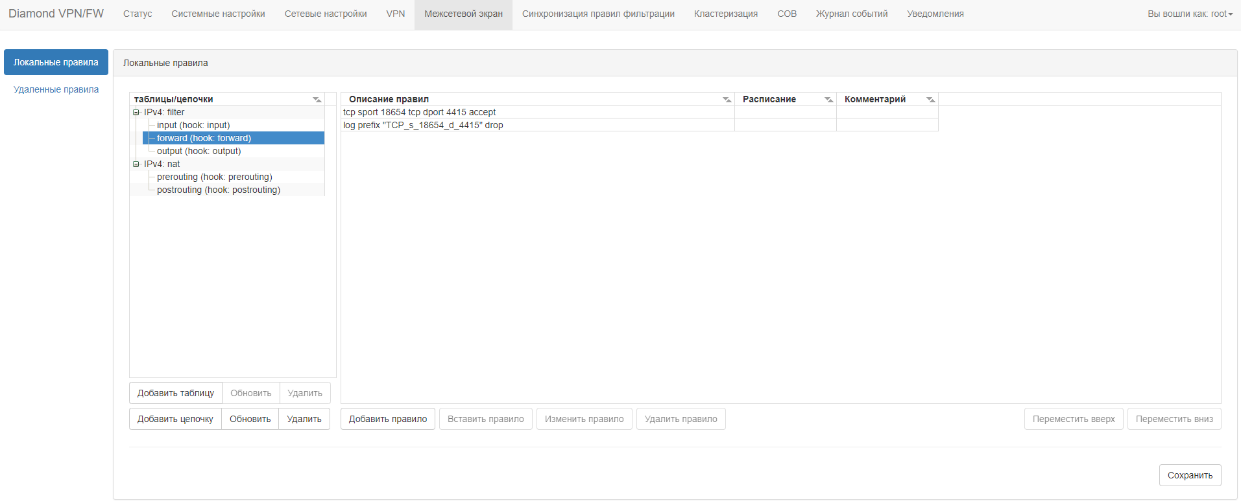Image resolution: width=1241 pixels, height=503 pixels.
Task: Open filter icon in Описание правил header
Action: point(727,100)
